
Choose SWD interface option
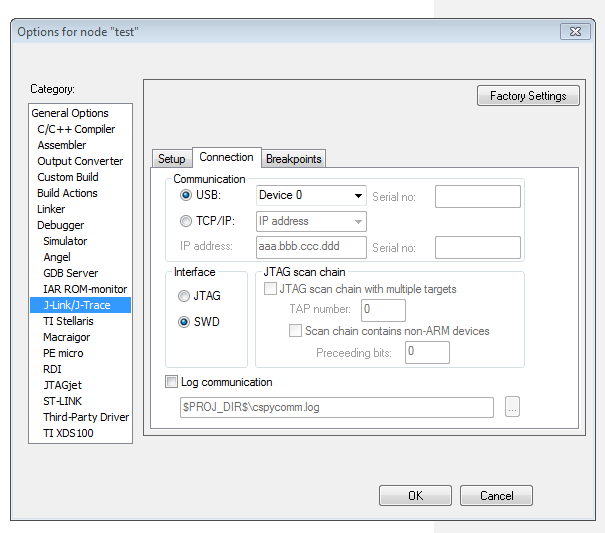pos(183,322)
